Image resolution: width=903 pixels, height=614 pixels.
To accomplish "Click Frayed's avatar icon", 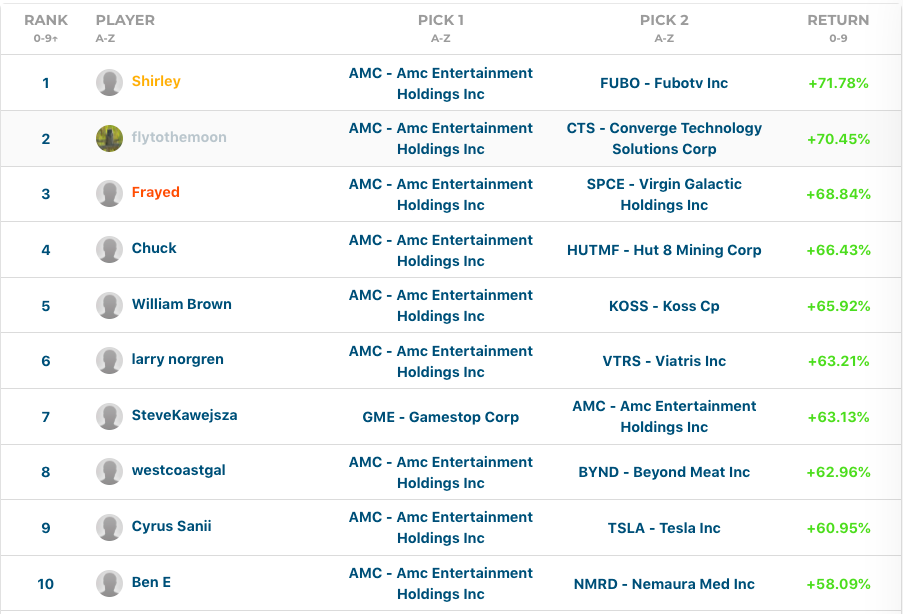I will [x=109, y=193].
